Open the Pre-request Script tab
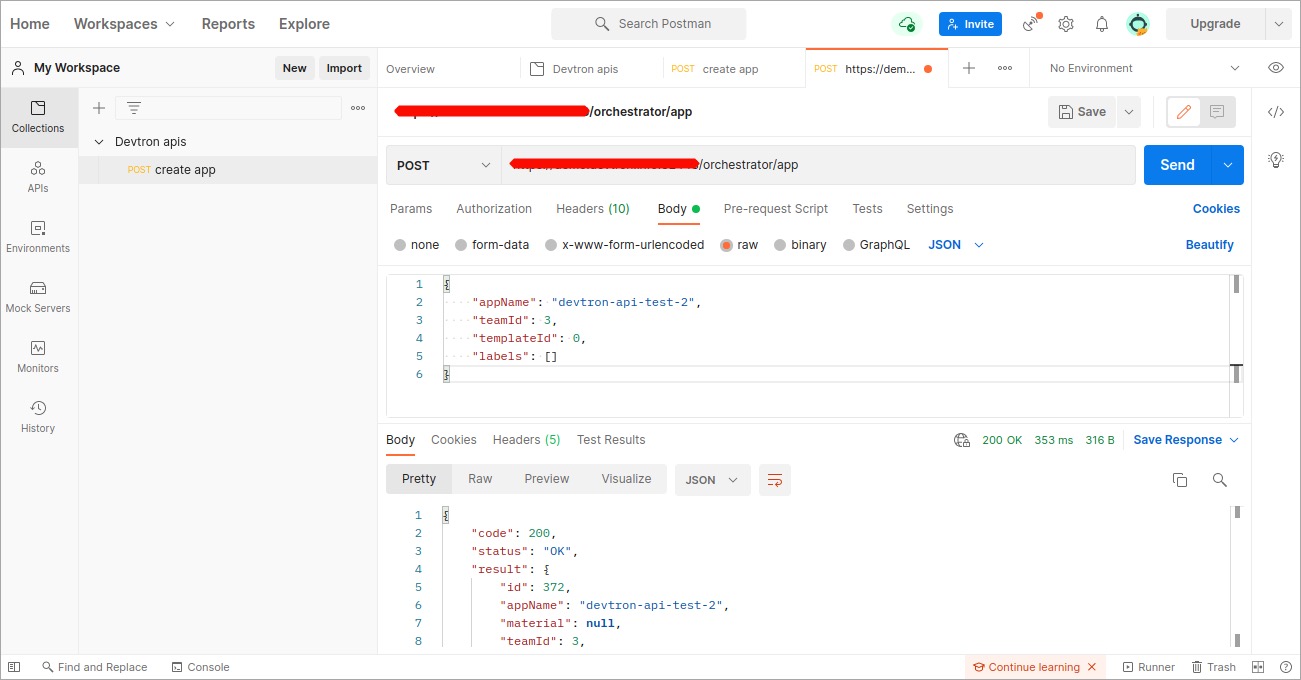 coord(775,209)
